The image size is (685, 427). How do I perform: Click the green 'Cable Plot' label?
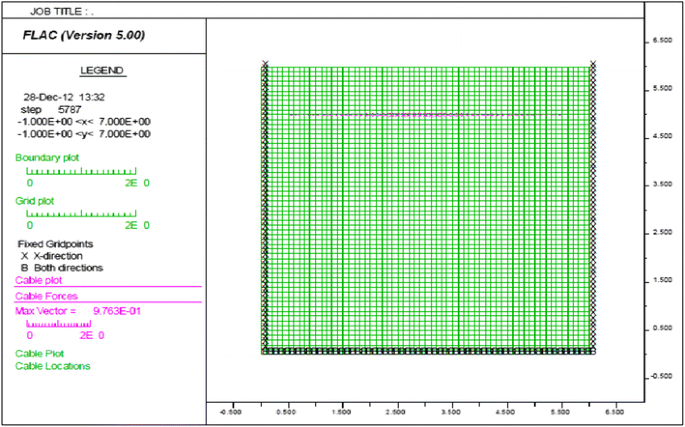pos(40,354)
